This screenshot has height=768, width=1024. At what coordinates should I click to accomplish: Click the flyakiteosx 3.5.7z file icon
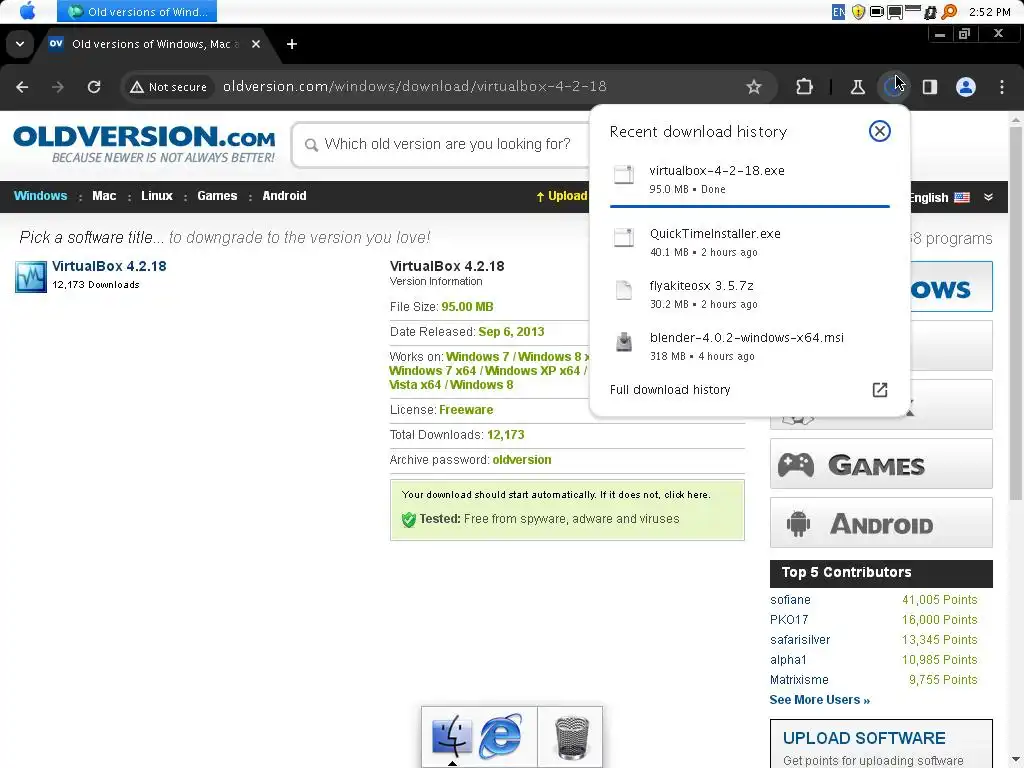pyautogui.click(x=624, y=290)
